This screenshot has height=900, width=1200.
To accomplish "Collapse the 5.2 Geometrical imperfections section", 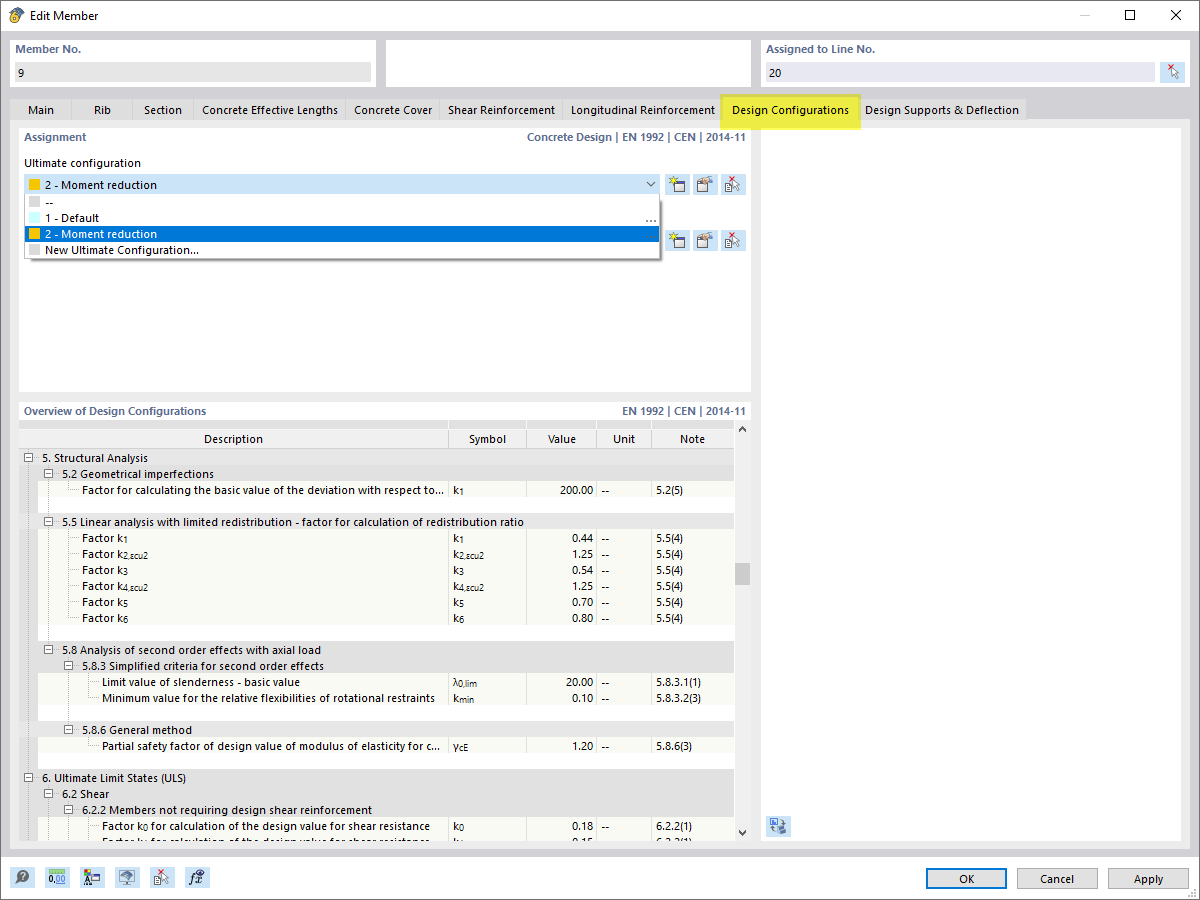I will pyautogui.click(x=48, y=473).
